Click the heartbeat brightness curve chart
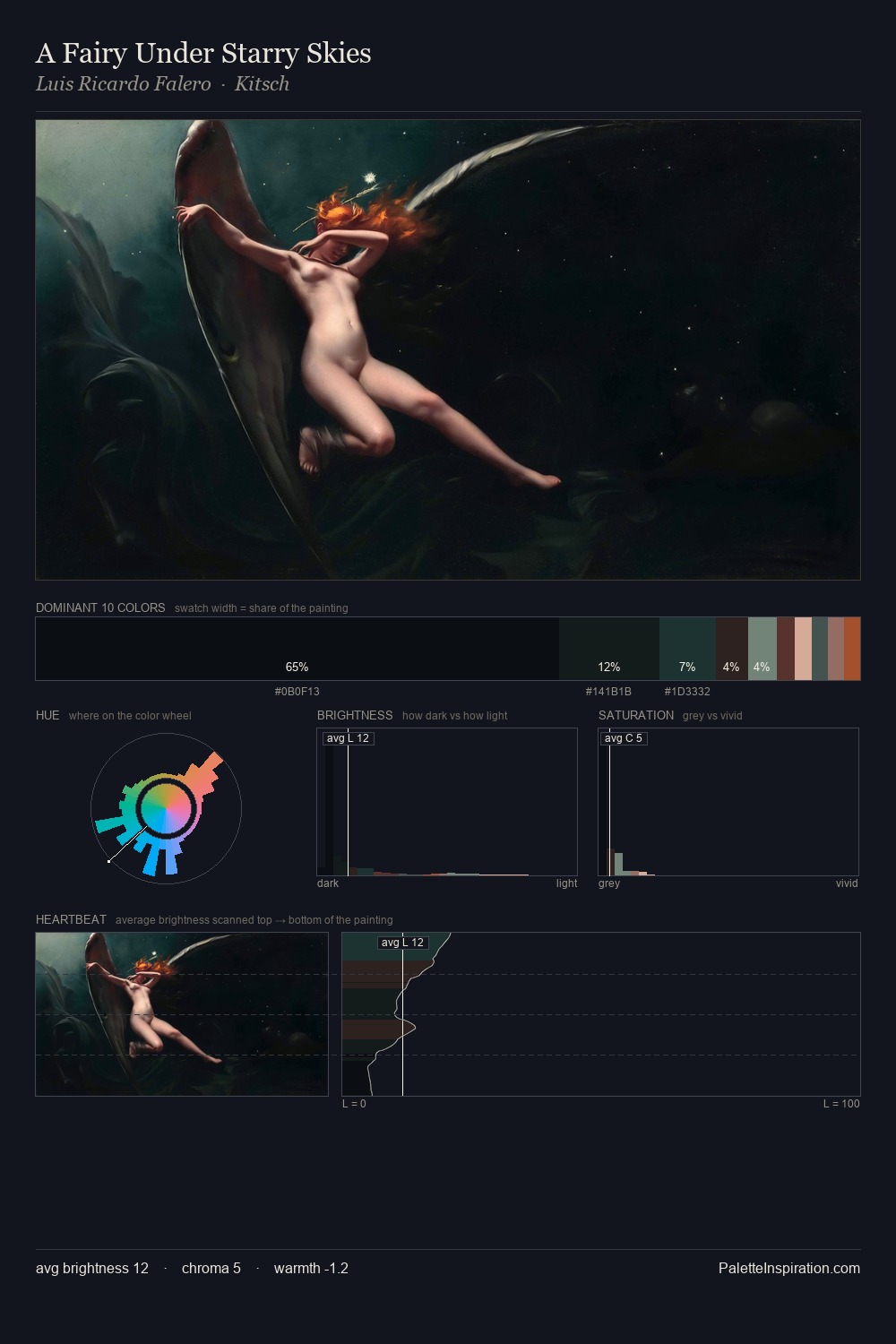Viewport: 896px width, 1344px height. point(601,1014)
